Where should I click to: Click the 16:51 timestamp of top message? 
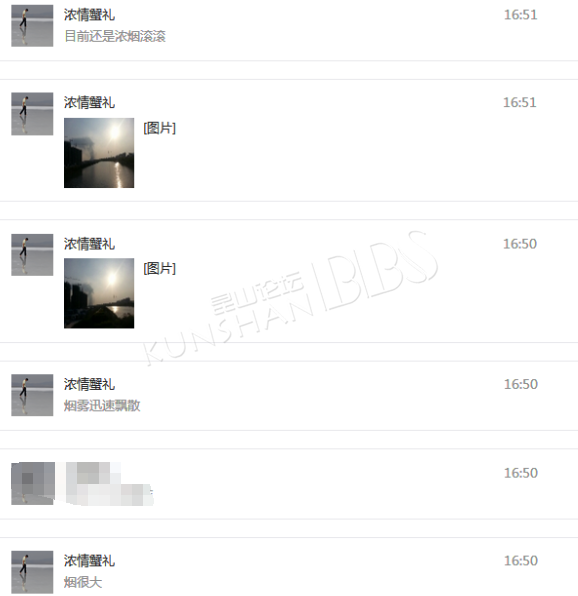click(520, 15)
